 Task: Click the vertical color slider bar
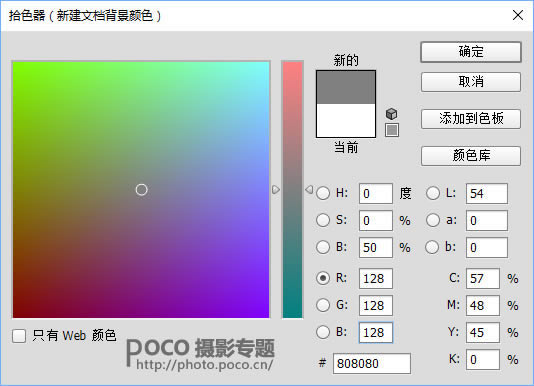[292, 189]
